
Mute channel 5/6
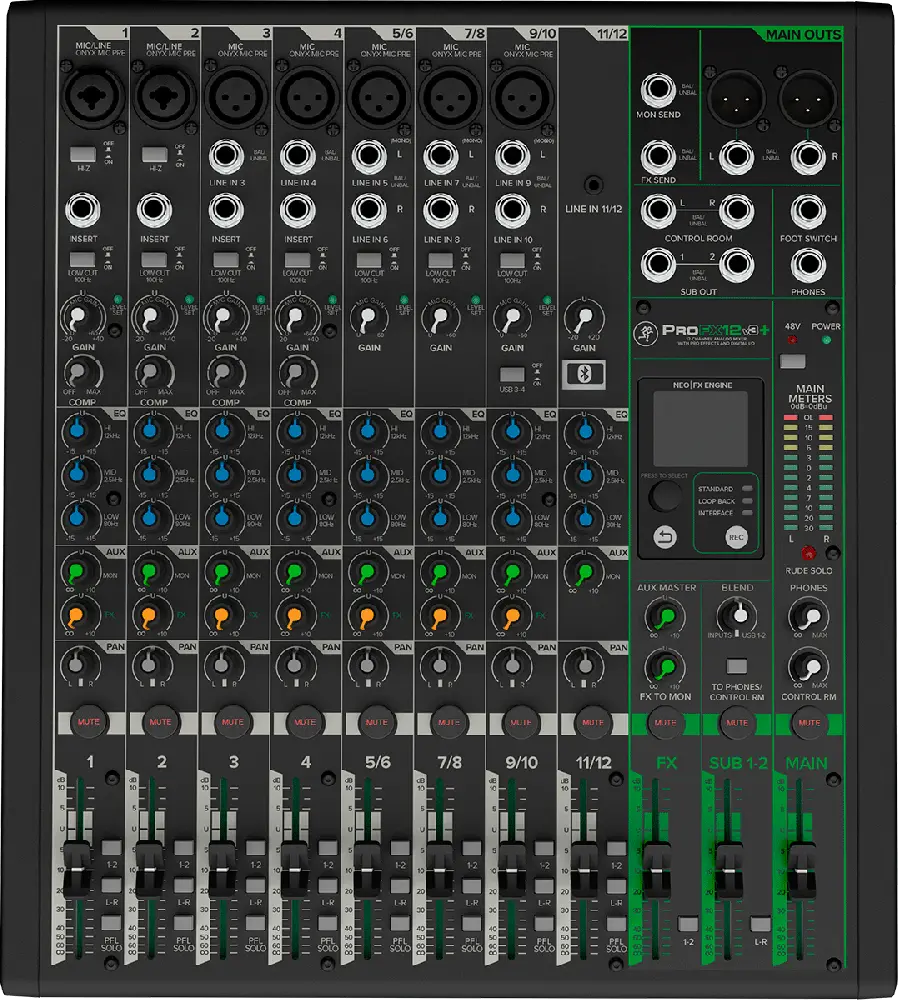click(x=376, y=721)
